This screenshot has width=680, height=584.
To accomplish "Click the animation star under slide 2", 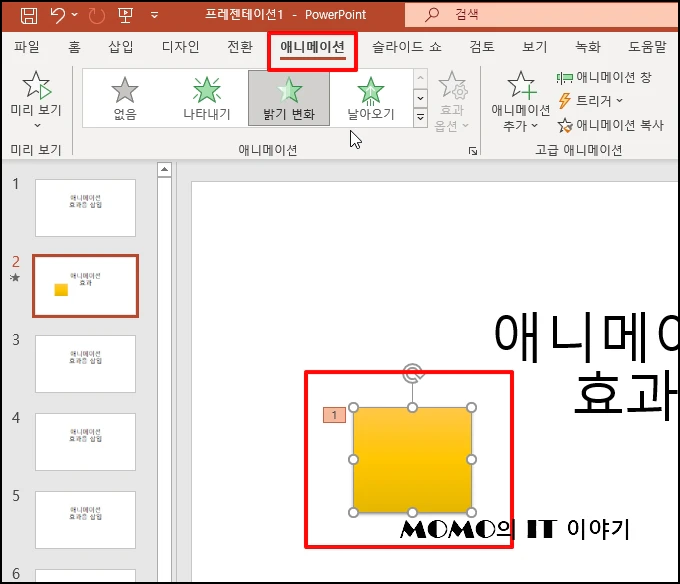I will (x=15, y=277).
